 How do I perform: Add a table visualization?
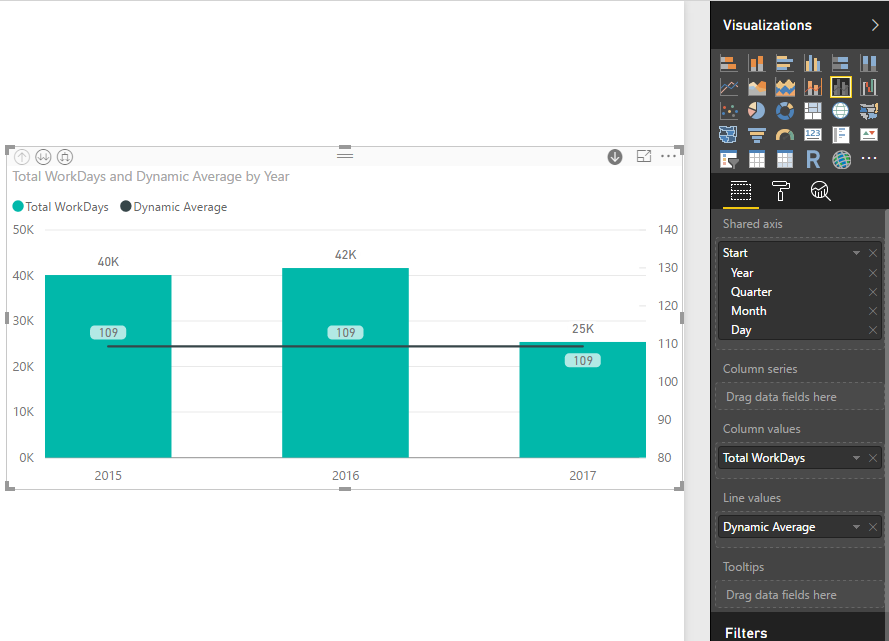(x=756, y=160)
